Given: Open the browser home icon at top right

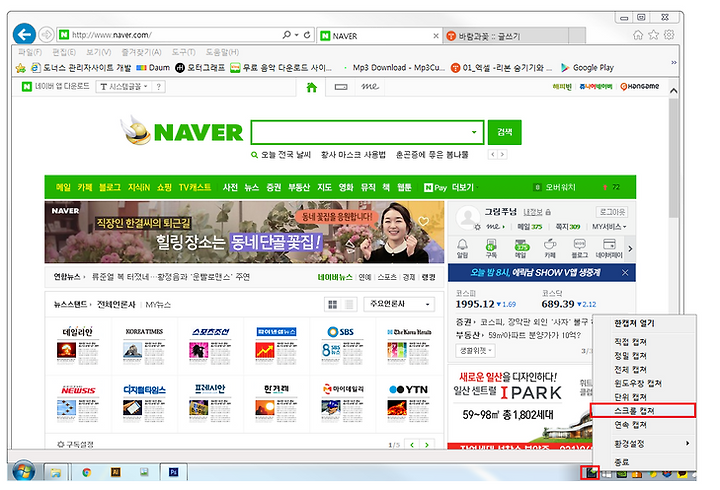Looking at the screenshot, I should [638, 35].
